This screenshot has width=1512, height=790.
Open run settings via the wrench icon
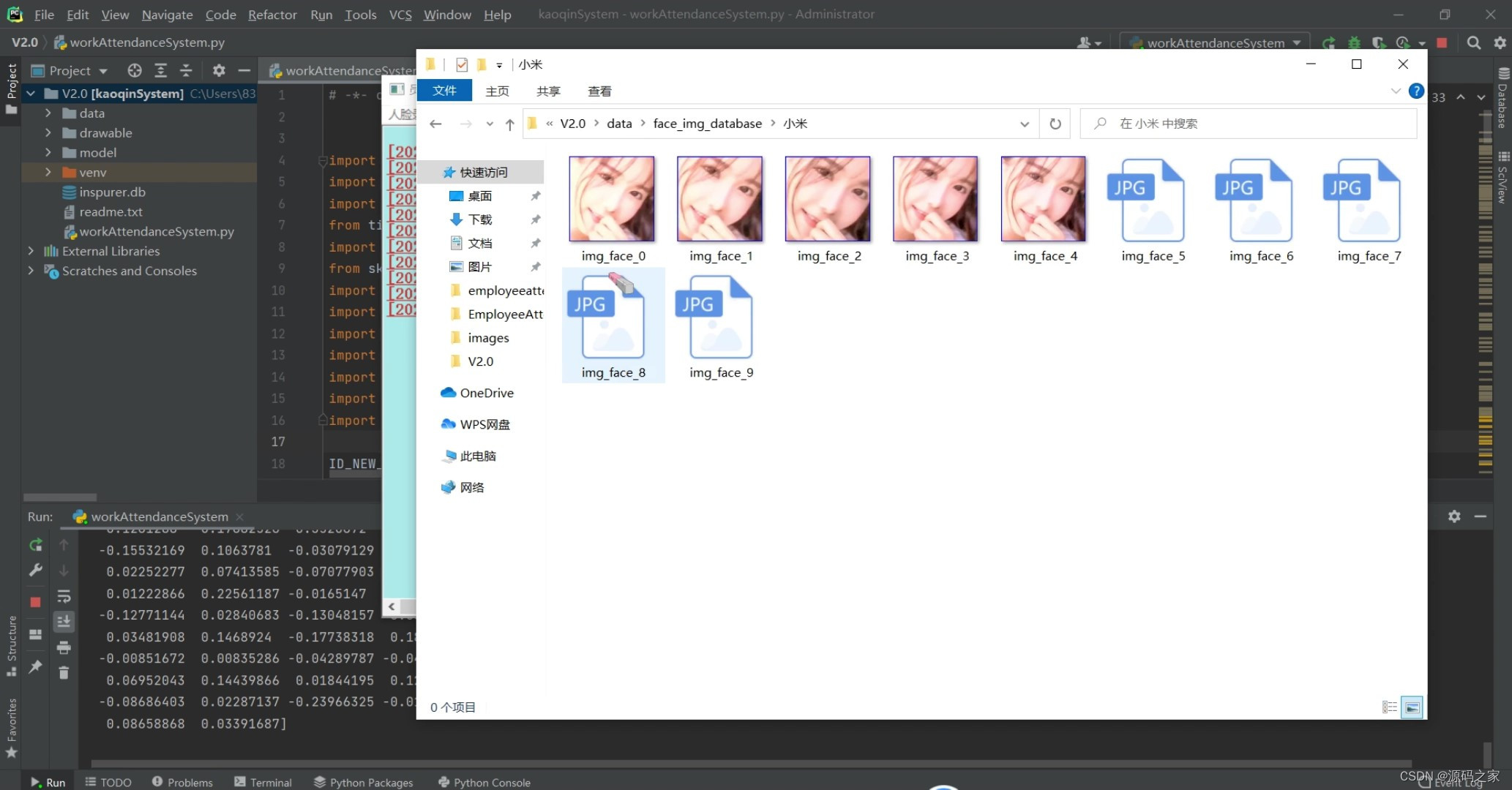tap(35, 571)
